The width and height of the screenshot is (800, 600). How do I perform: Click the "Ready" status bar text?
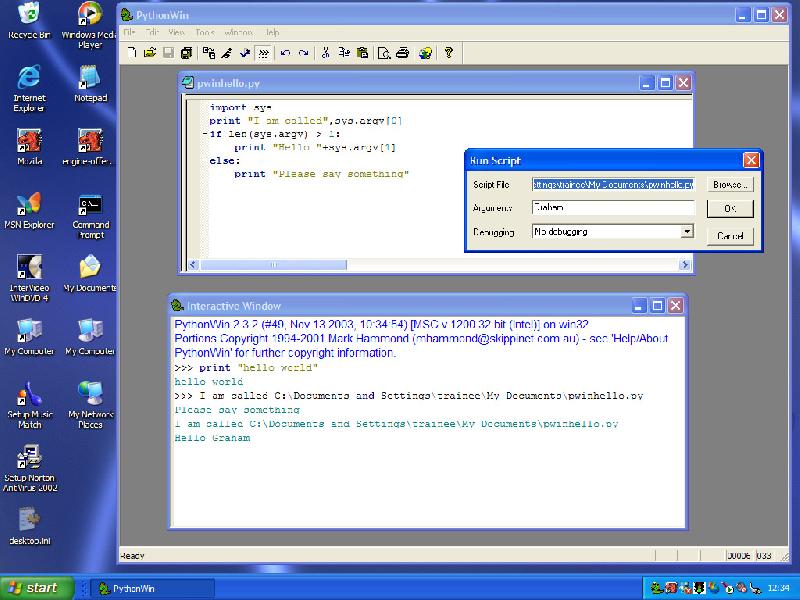(132, 556)
